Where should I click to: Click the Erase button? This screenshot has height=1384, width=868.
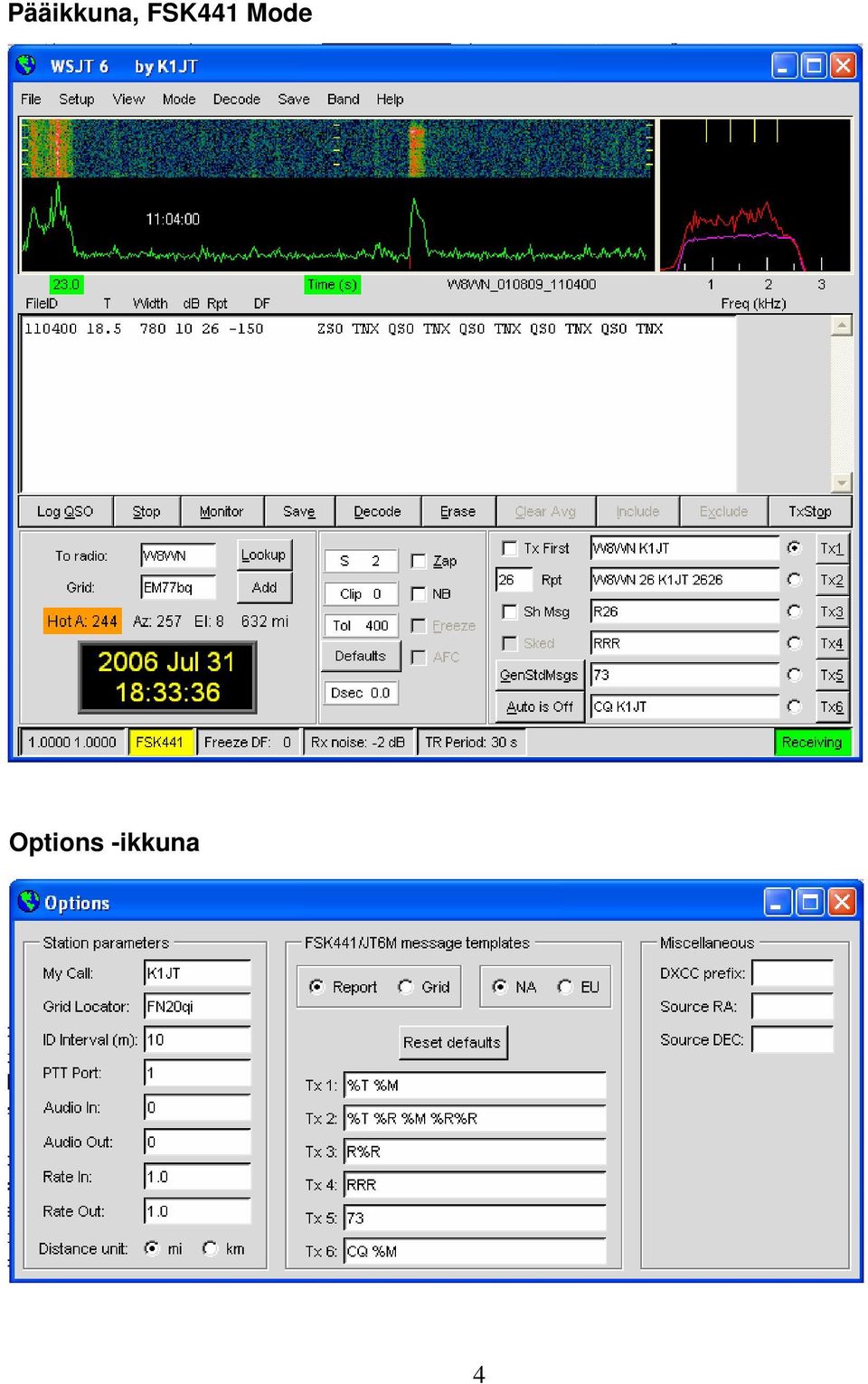click(x=458, y=511)
